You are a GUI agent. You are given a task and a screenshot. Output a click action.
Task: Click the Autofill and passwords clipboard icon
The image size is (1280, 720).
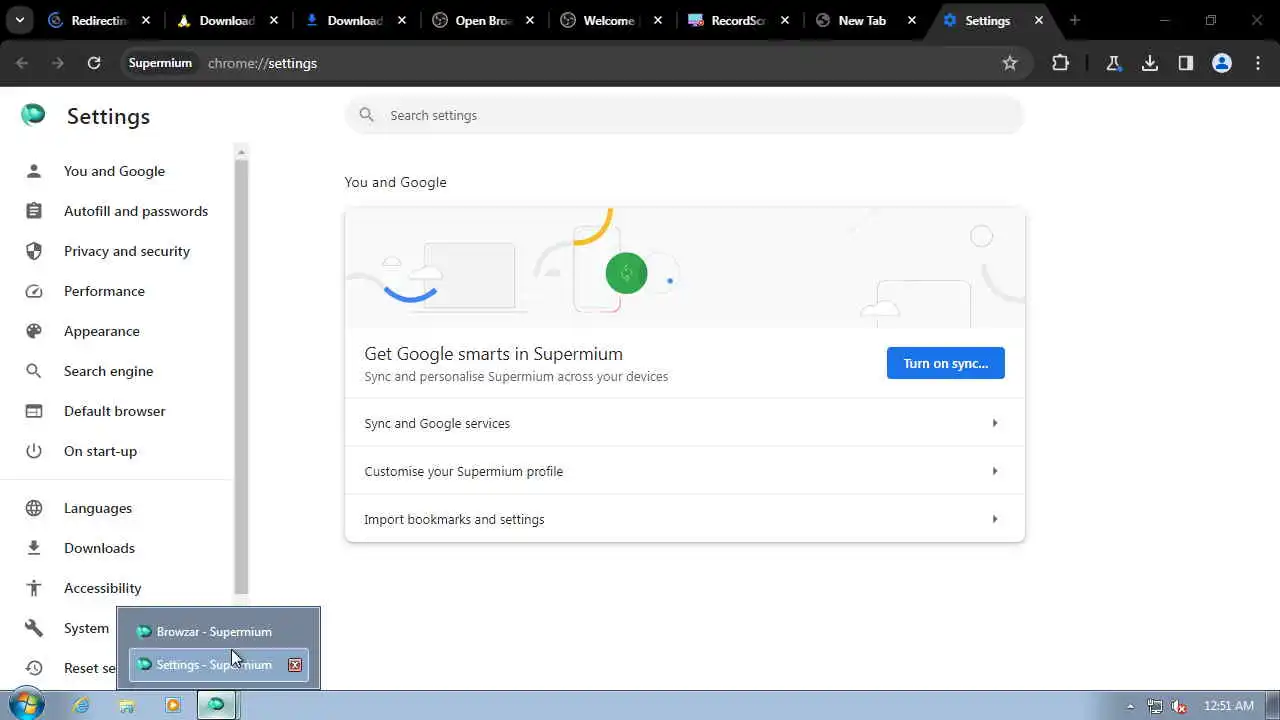34,211
